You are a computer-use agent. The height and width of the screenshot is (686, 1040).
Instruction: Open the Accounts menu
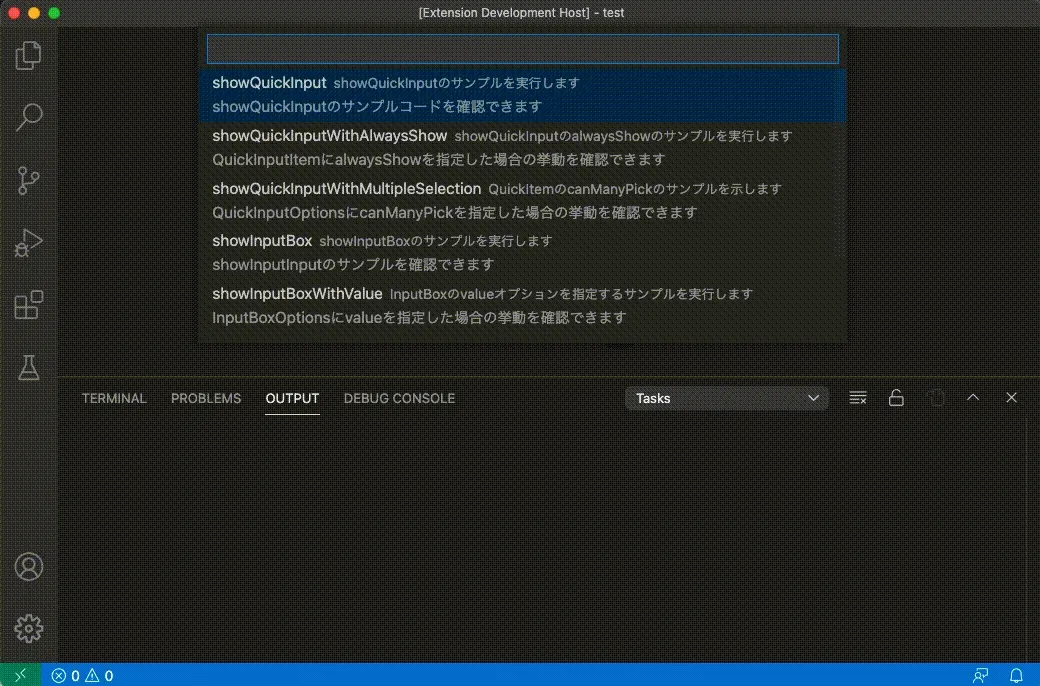click(28, 567)
